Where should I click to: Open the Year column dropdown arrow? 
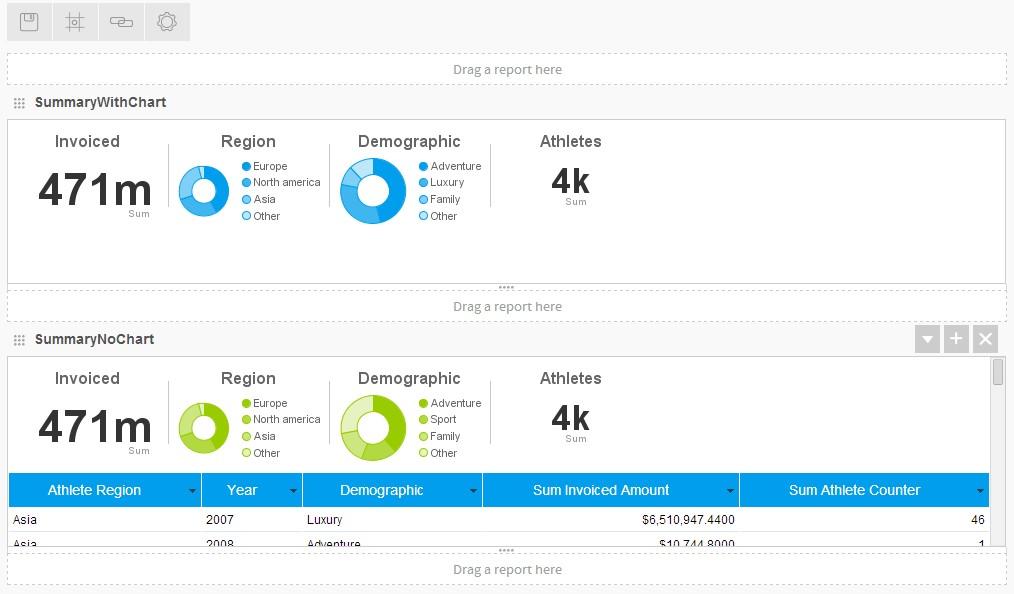point(293,491)
